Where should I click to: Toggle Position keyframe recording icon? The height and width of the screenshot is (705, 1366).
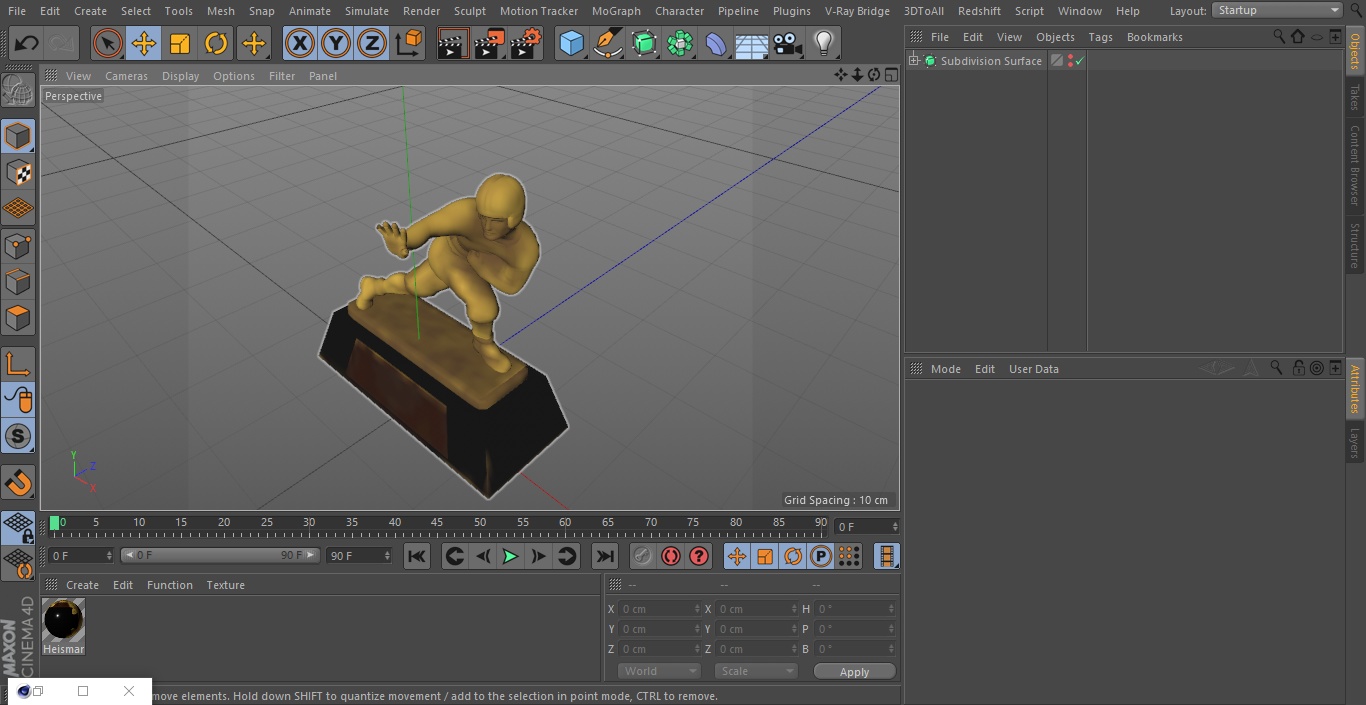coord(737,556)
